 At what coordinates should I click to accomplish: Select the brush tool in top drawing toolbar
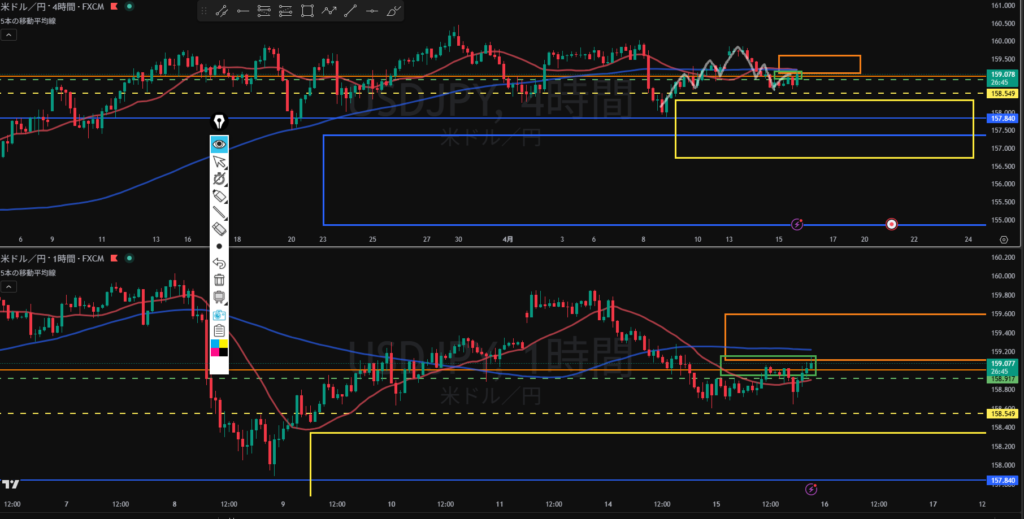point(395,12)
